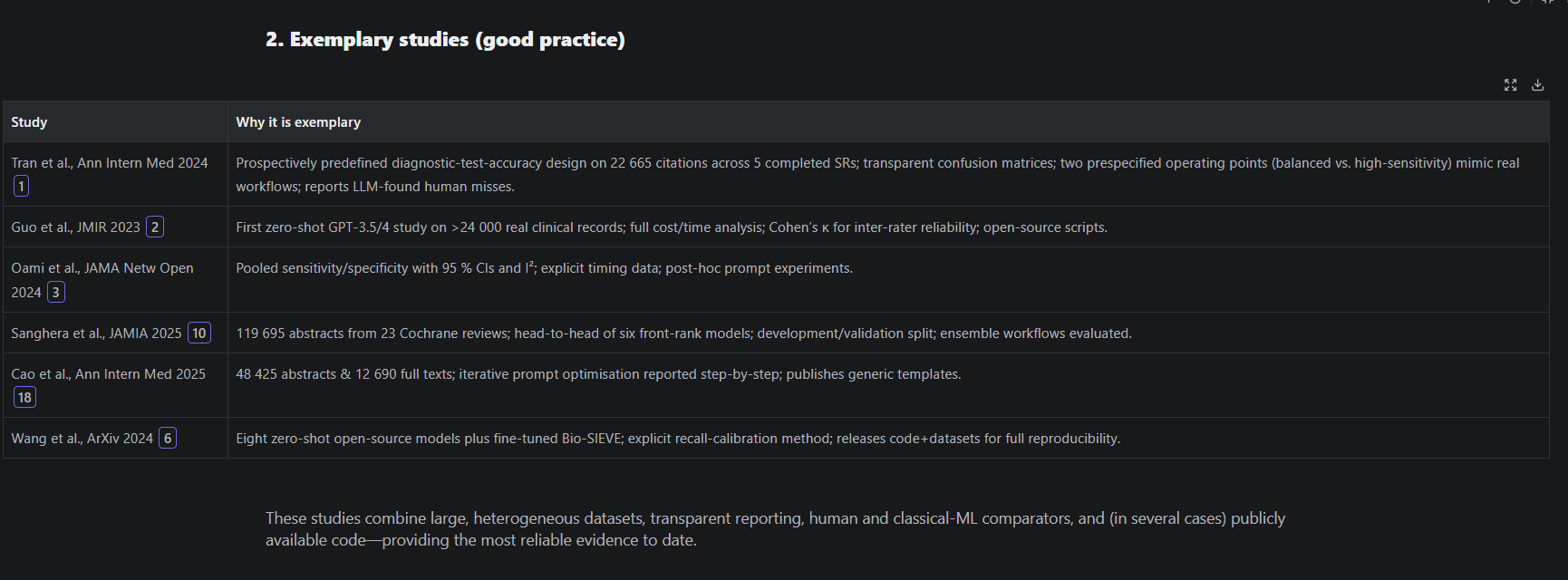Image resolution: width=1568 pixels, height=580 pixels.
Task: Click the "Study" column header
Action: [x=29, y=122]
